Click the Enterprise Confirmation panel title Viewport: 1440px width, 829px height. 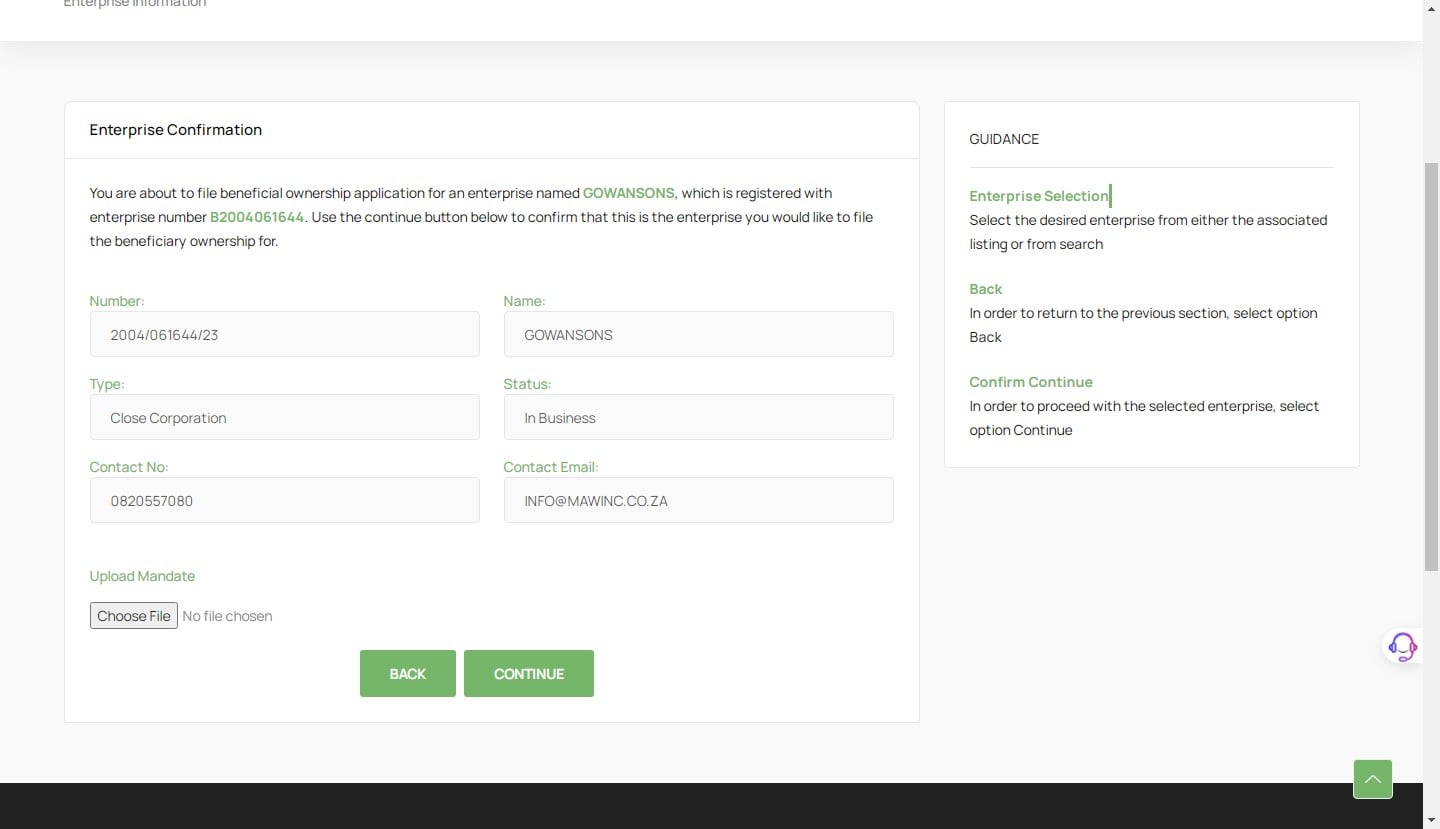pyautogui.click(x=175, y=130)
